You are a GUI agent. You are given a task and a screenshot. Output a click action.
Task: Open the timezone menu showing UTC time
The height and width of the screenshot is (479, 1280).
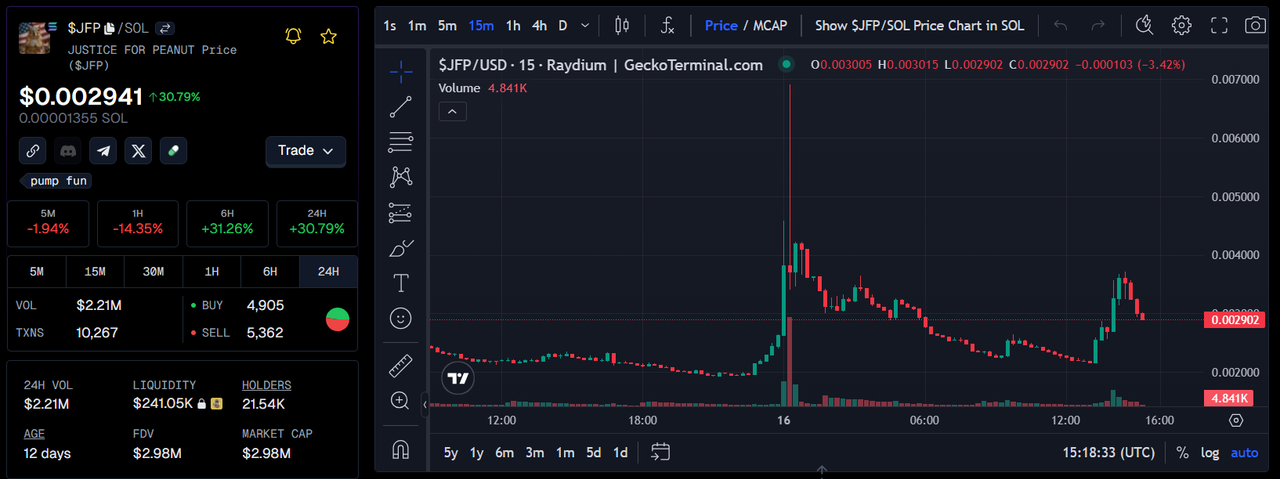[1110, 453]
